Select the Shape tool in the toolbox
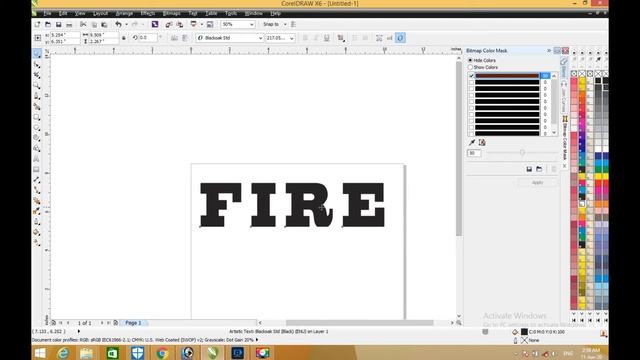The image size is (640, 360). tap(37, 64)
